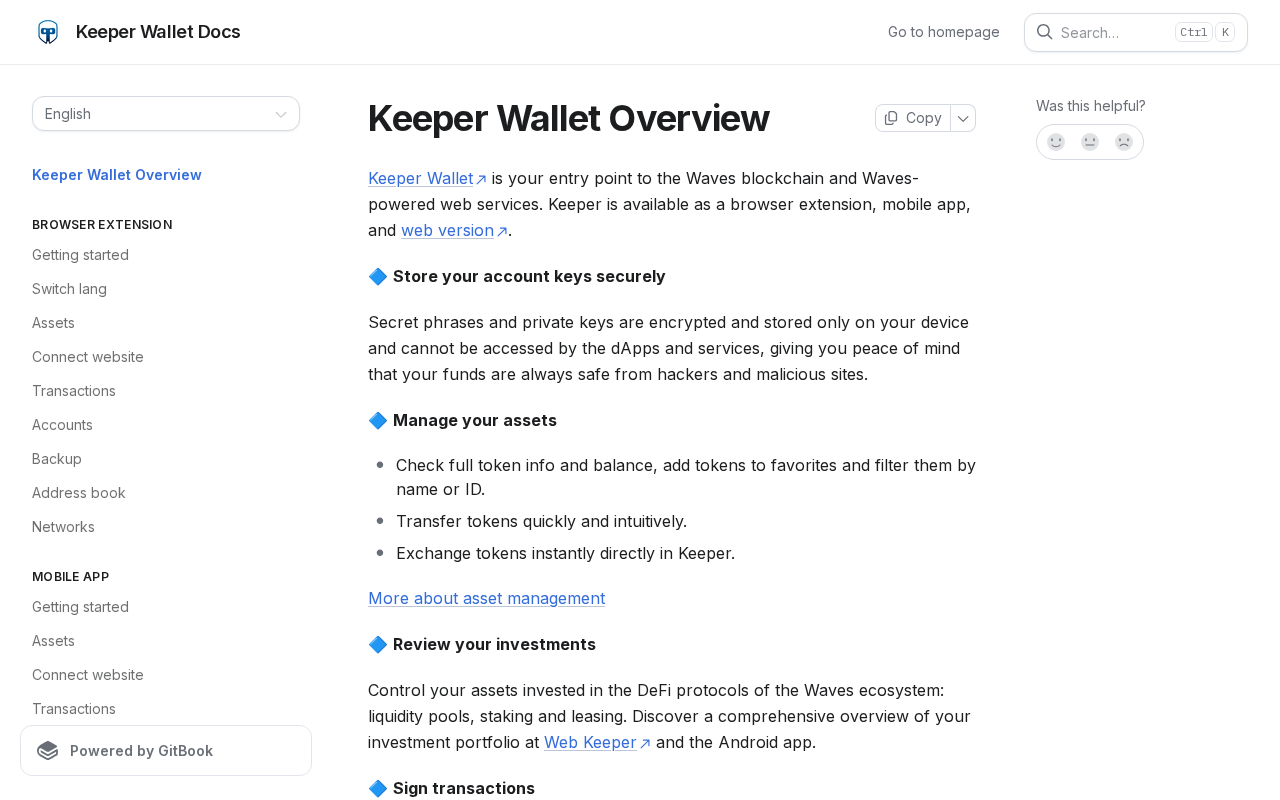Expand the Copy options dropdown arrow
The image size is (1280, 800).
(x=963, y=118)
